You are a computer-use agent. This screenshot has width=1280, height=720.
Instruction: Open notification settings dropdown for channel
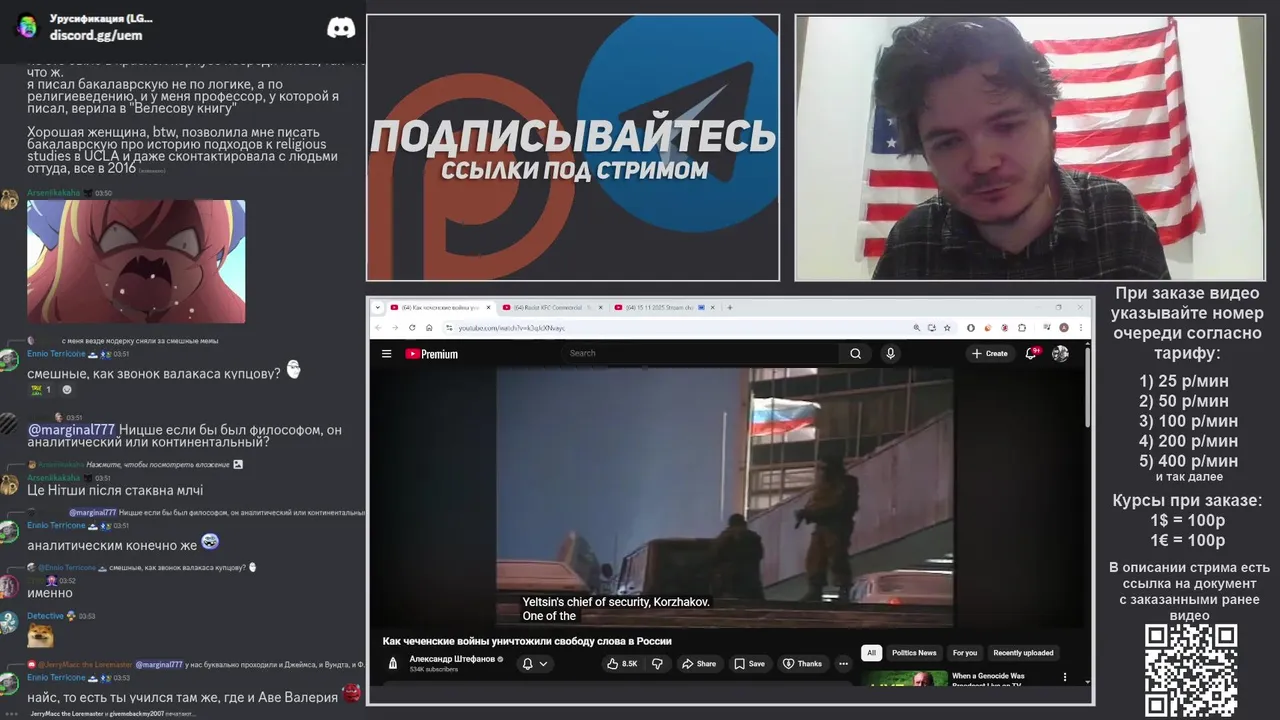[x=535, y=663]
